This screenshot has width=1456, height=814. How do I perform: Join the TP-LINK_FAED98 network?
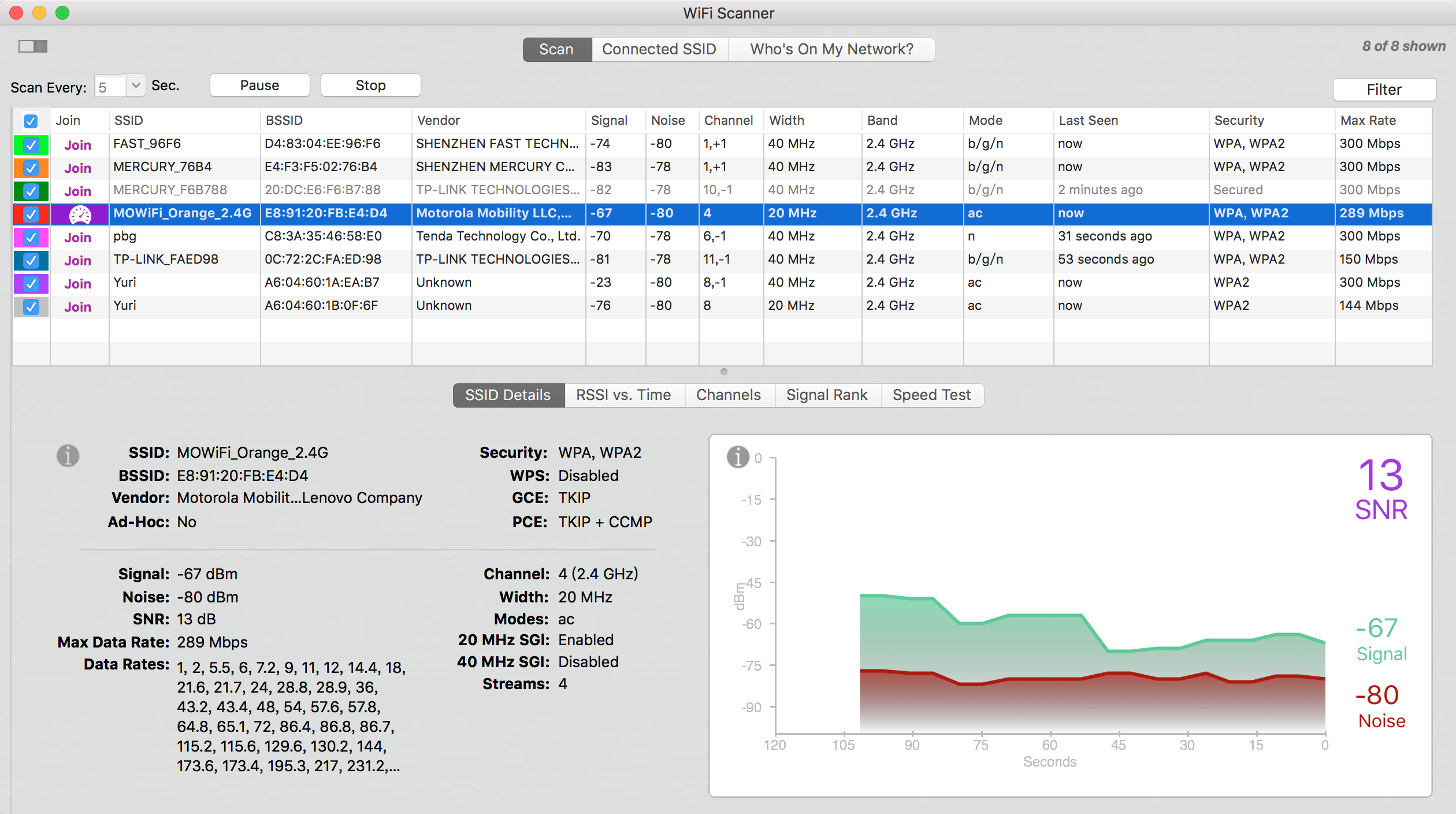(x=77, y=260)
